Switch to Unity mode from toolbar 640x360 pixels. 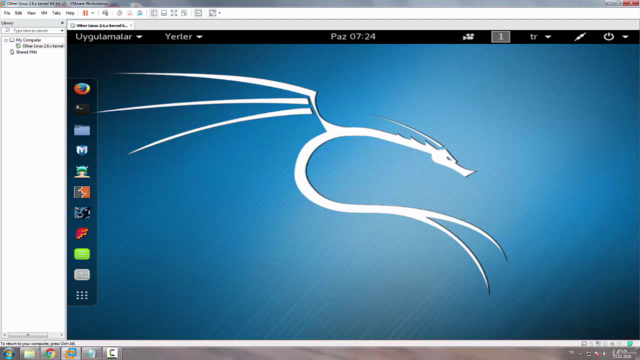point(184,13)
